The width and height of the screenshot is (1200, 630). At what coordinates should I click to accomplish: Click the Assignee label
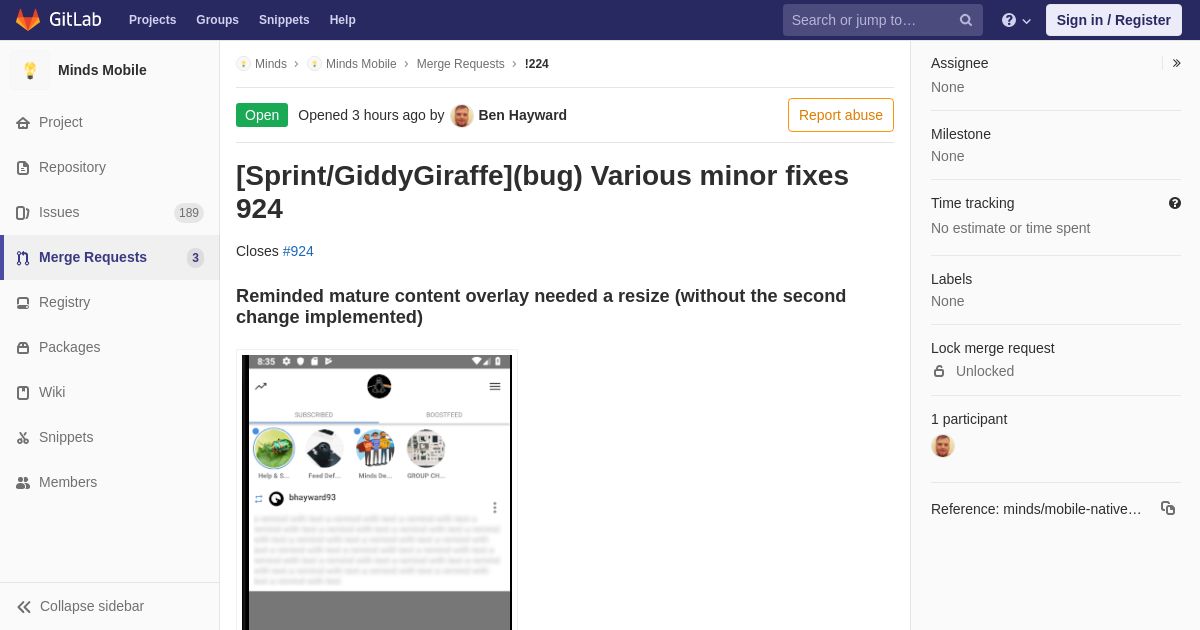click(x=959, y=63)
